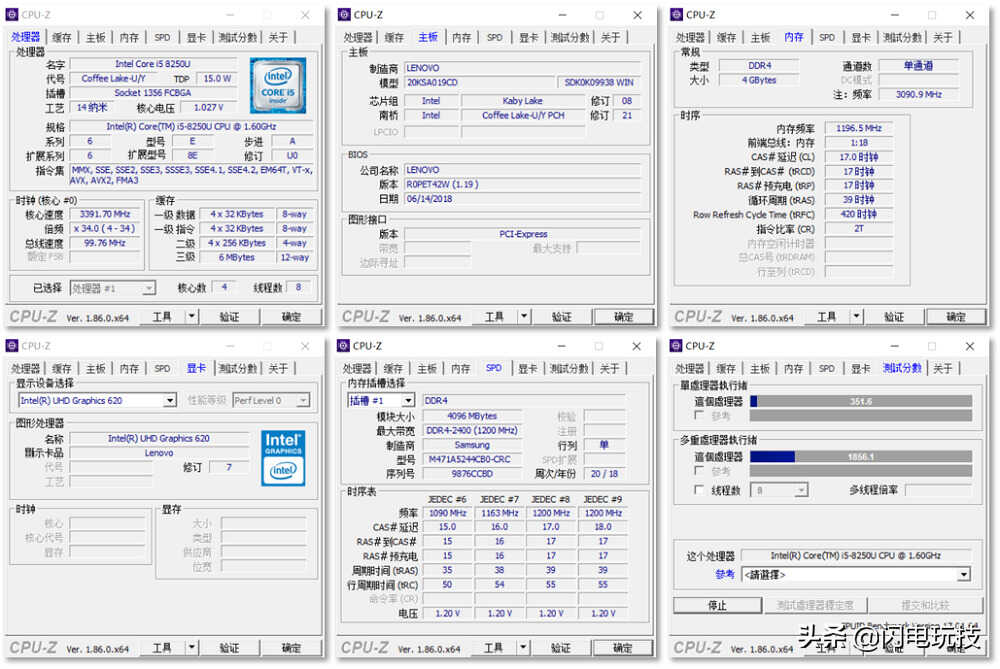Click 确定 button in the memory tab window
Screen dimensions: 1000x669
point(956,316)
